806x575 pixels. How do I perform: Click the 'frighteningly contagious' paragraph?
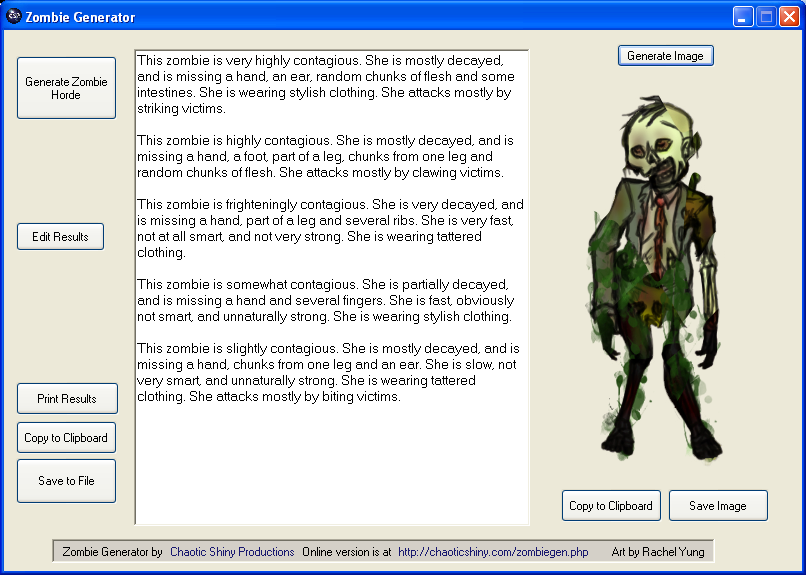coord(331,228)
